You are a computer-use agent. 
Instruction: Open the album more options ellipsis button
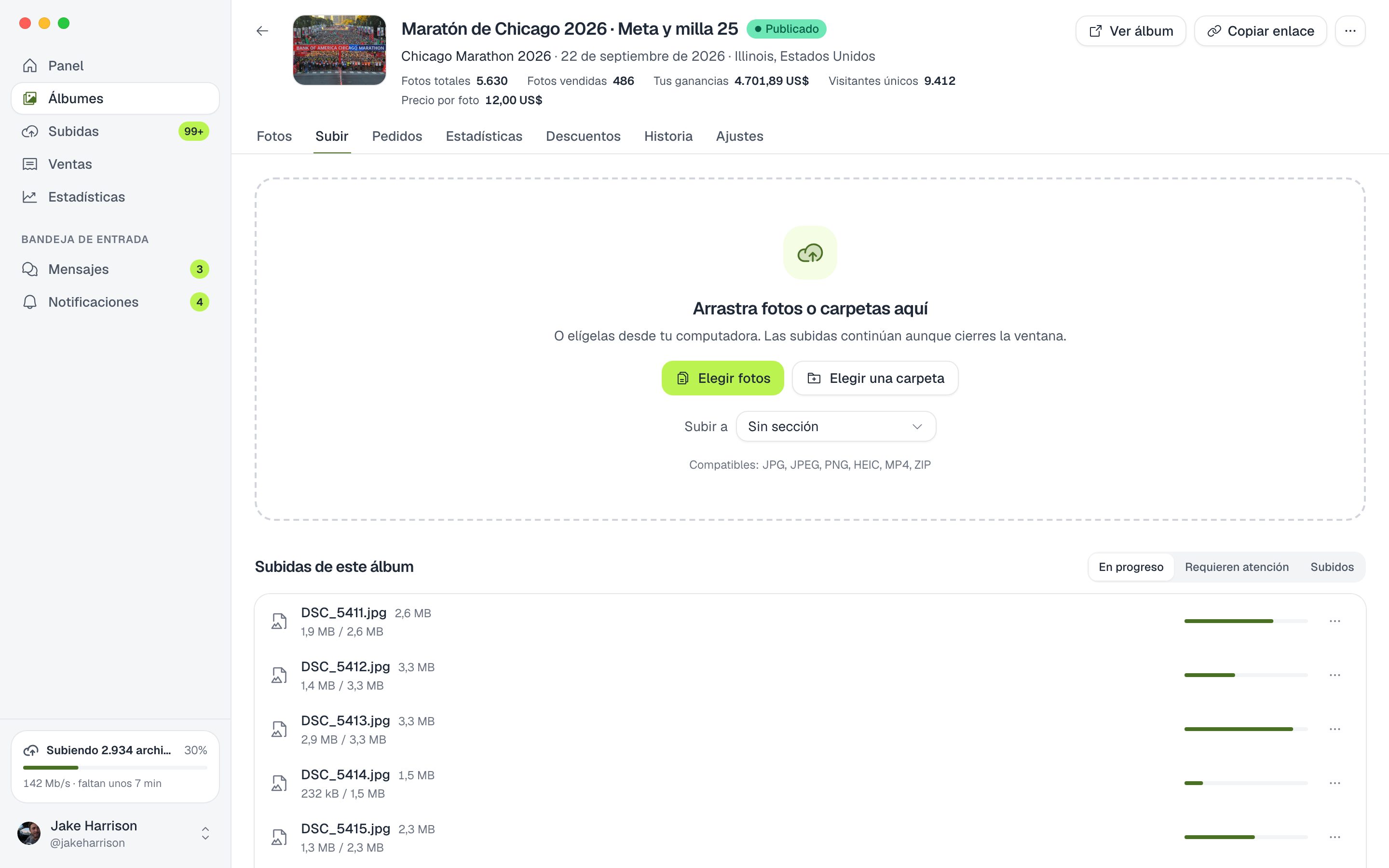(x=1350, y=31)
